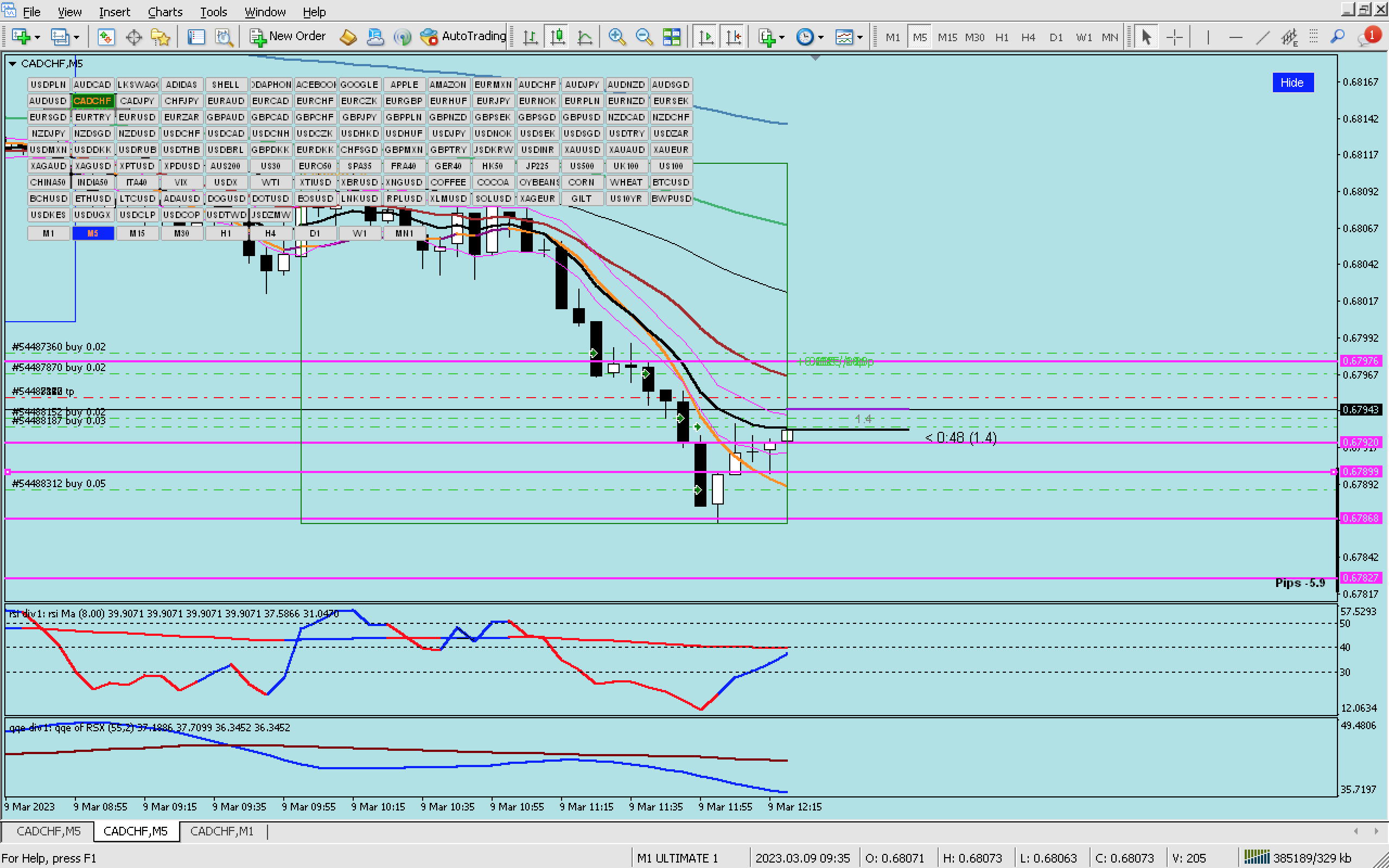Toggle the AutoTrading button
Screen dimensions: 1389x868
tap(463, 37)
